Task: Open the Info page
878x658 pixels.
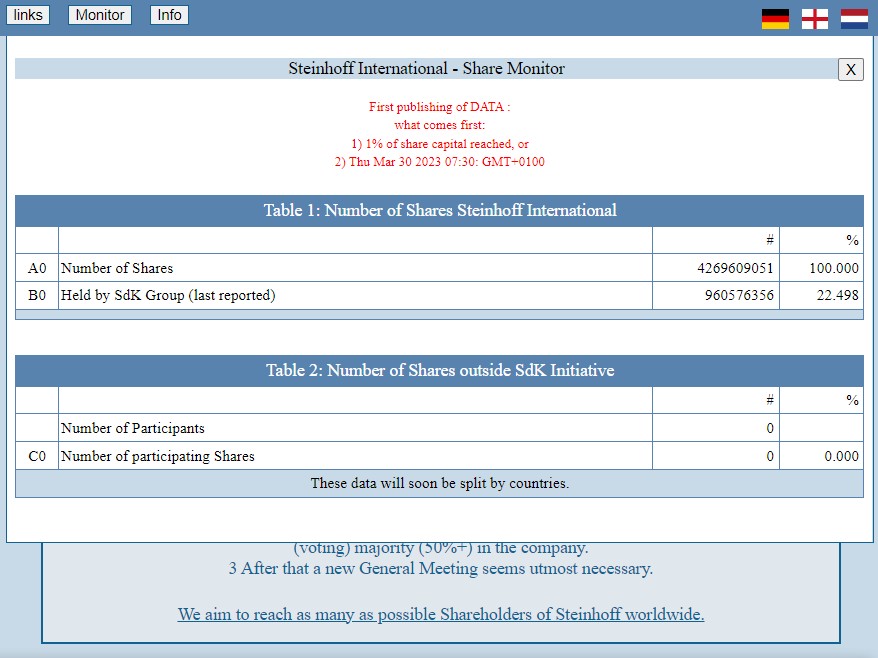Action: point(168,14)
